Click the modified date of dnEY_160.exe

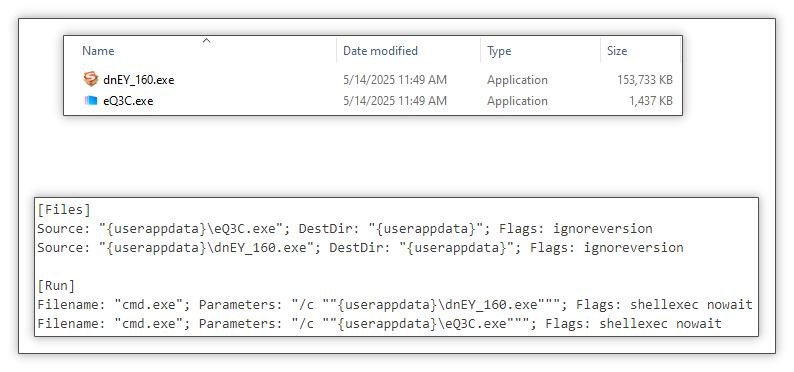(x=395, y=80)
